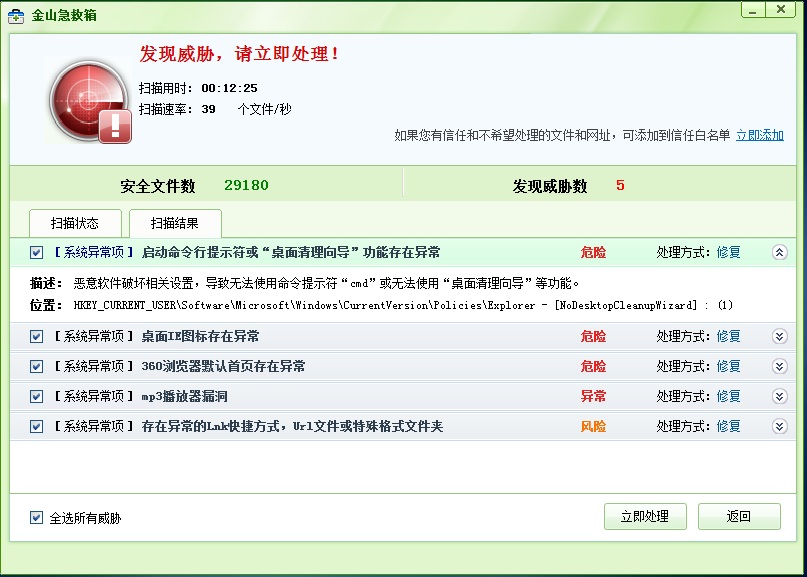This screenshot has width=807, height=577.
Task: Minimize the 金山急救箱 window
Action: pos(753,10)
